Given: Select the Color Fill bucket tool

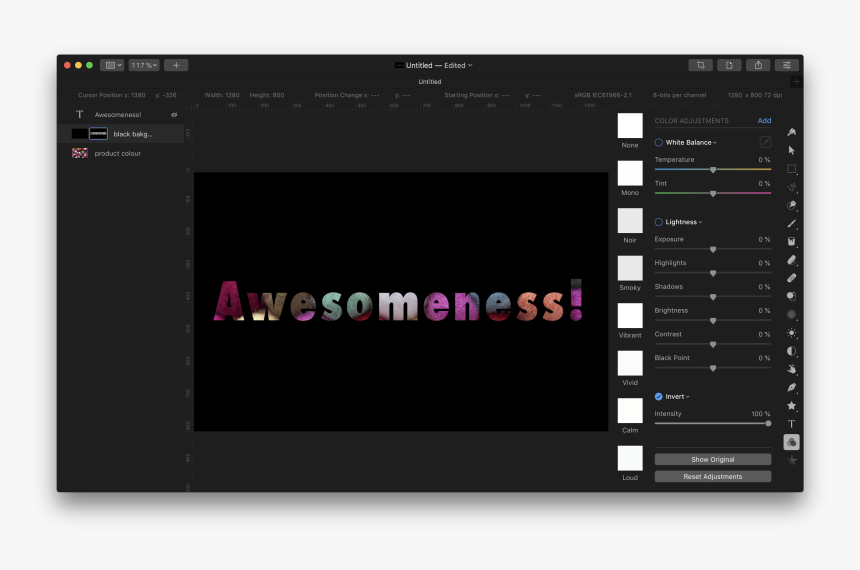Looking at the screenshot, I should [791, 241].
